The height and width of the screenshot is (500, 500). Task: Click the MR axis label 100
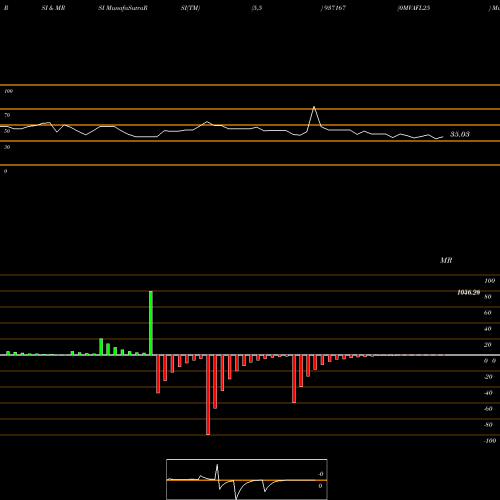click(x=490, y=281)
